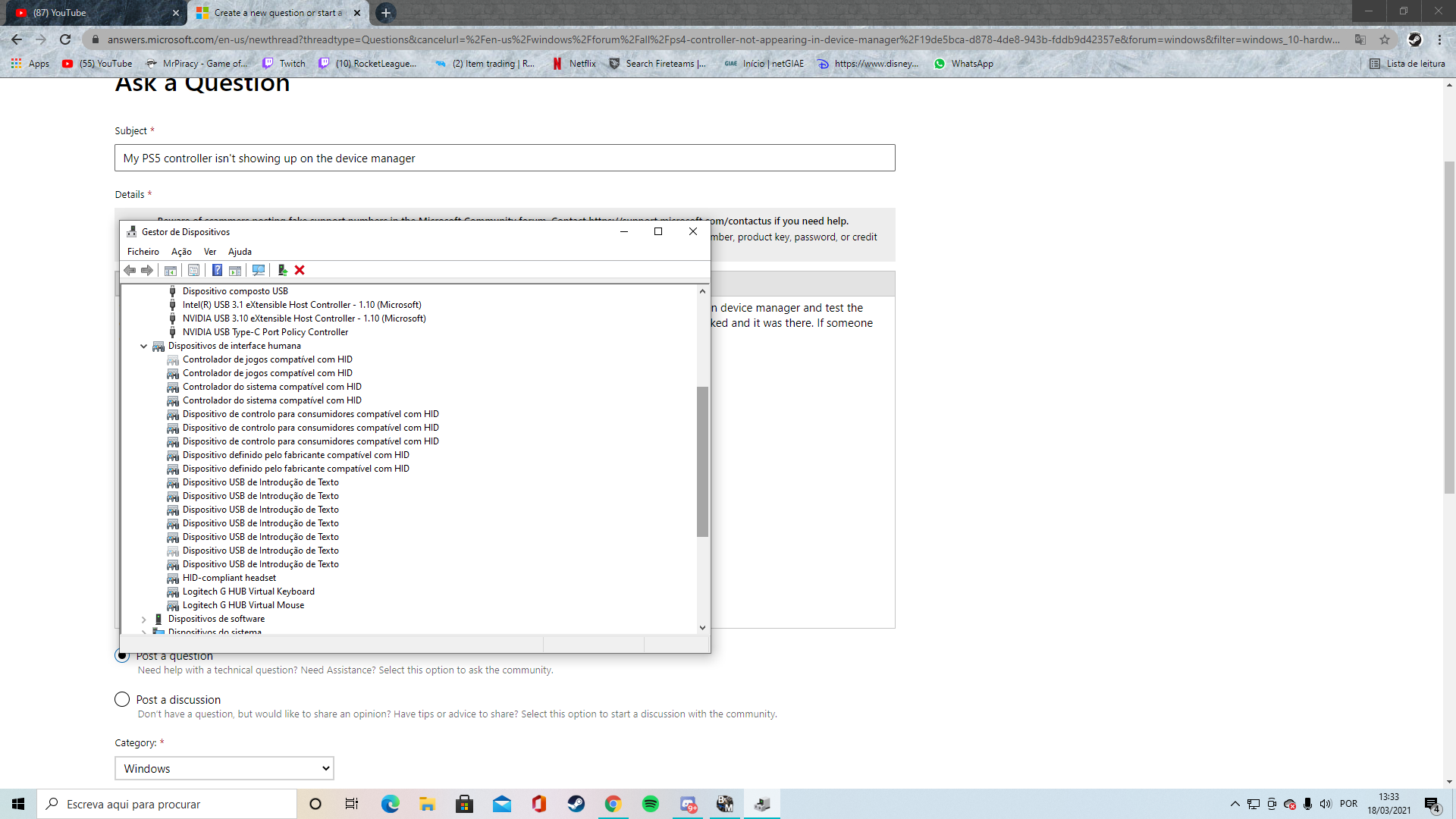1456x819 pixels.
Task: Collapse 'Dispositivos de interface humana' node
Action: point(143,346)
